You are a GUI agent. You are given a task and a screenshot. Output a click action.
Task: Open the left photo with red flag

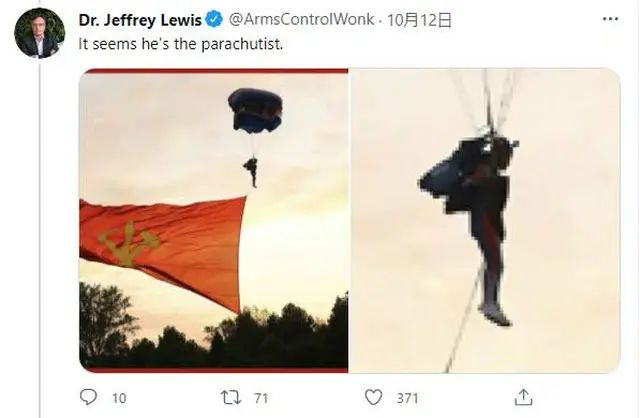click(x=213, y=220)
